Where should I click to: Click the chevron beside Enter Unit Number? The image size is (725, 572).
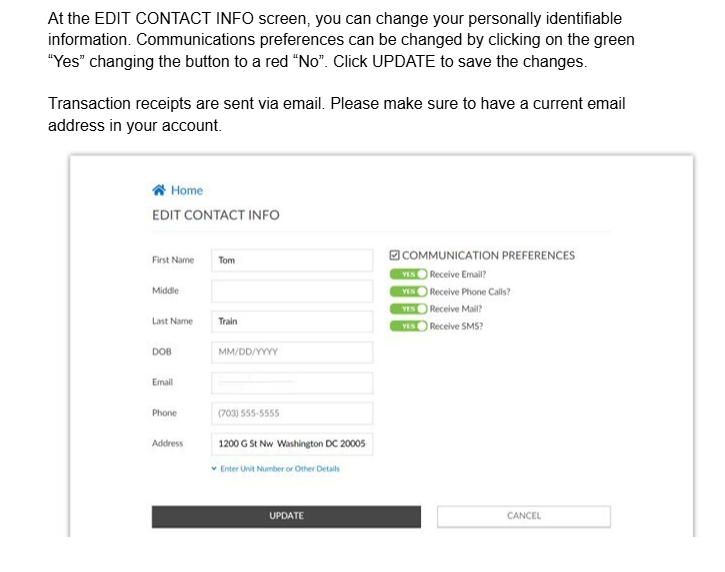[214, 469]
